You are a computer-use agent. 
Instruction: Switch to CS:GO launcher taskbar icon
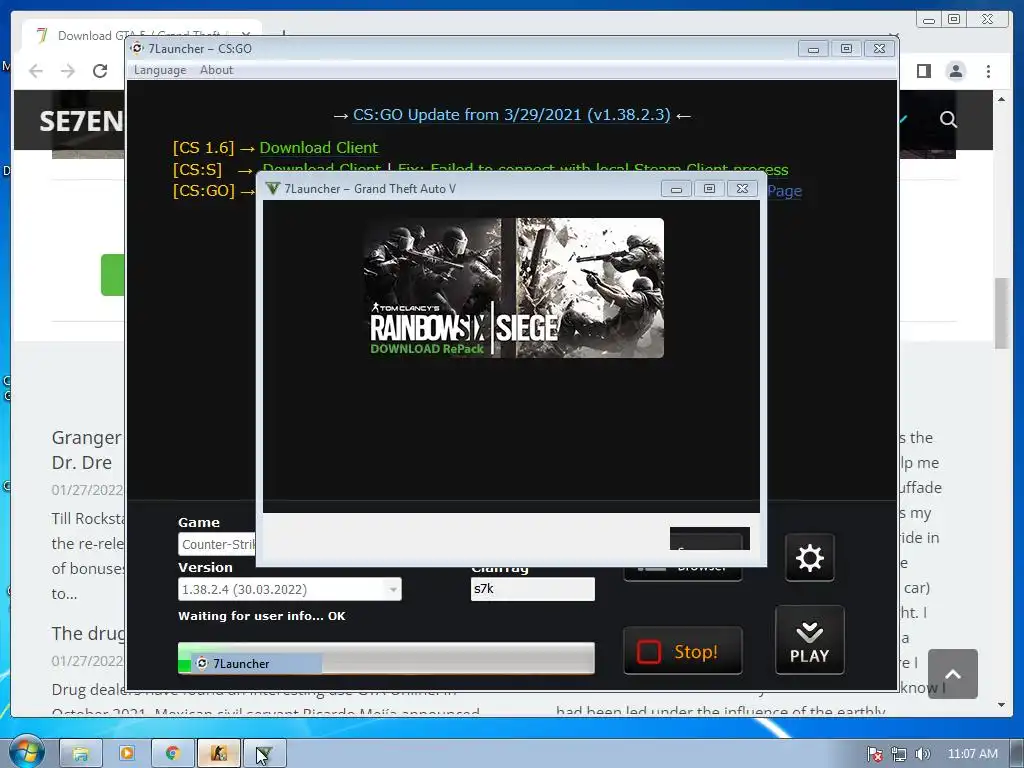click(x=219, y=754)
